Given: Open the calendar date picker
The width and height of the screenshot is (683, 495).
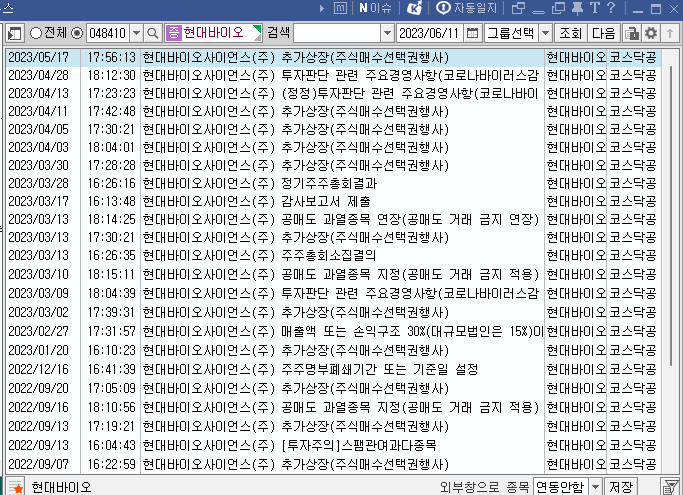Looking at the screenshot, I should point(472,33).
